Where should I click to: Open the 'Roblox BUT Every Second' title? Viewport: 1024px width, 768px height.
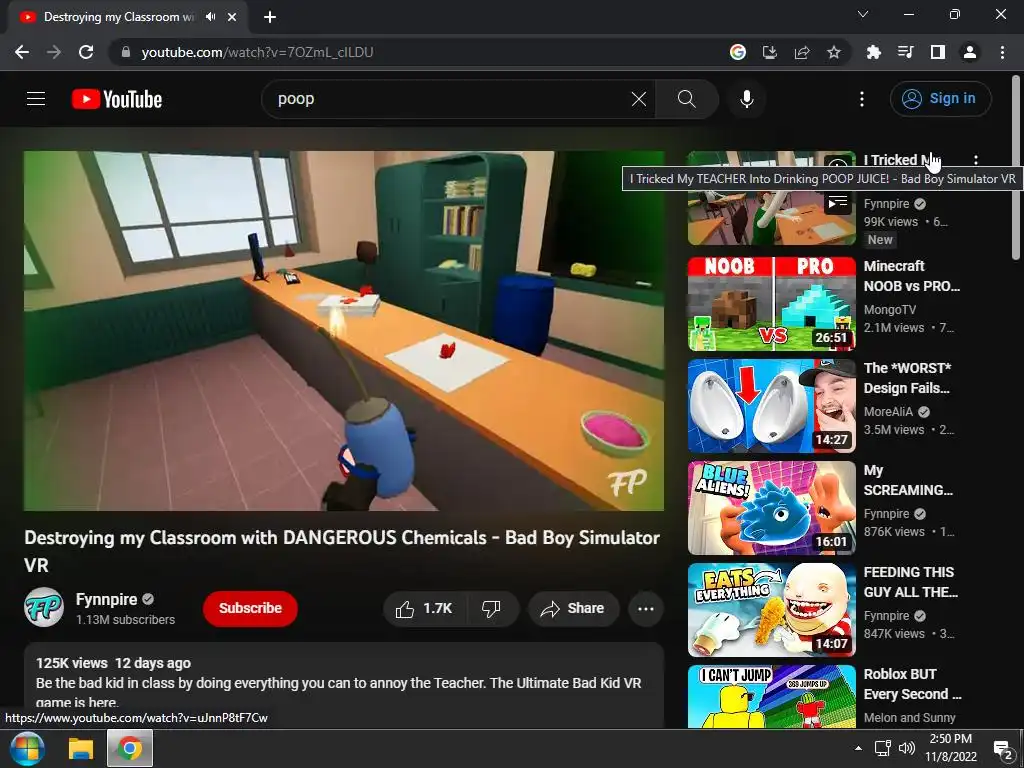pos(912,683)
